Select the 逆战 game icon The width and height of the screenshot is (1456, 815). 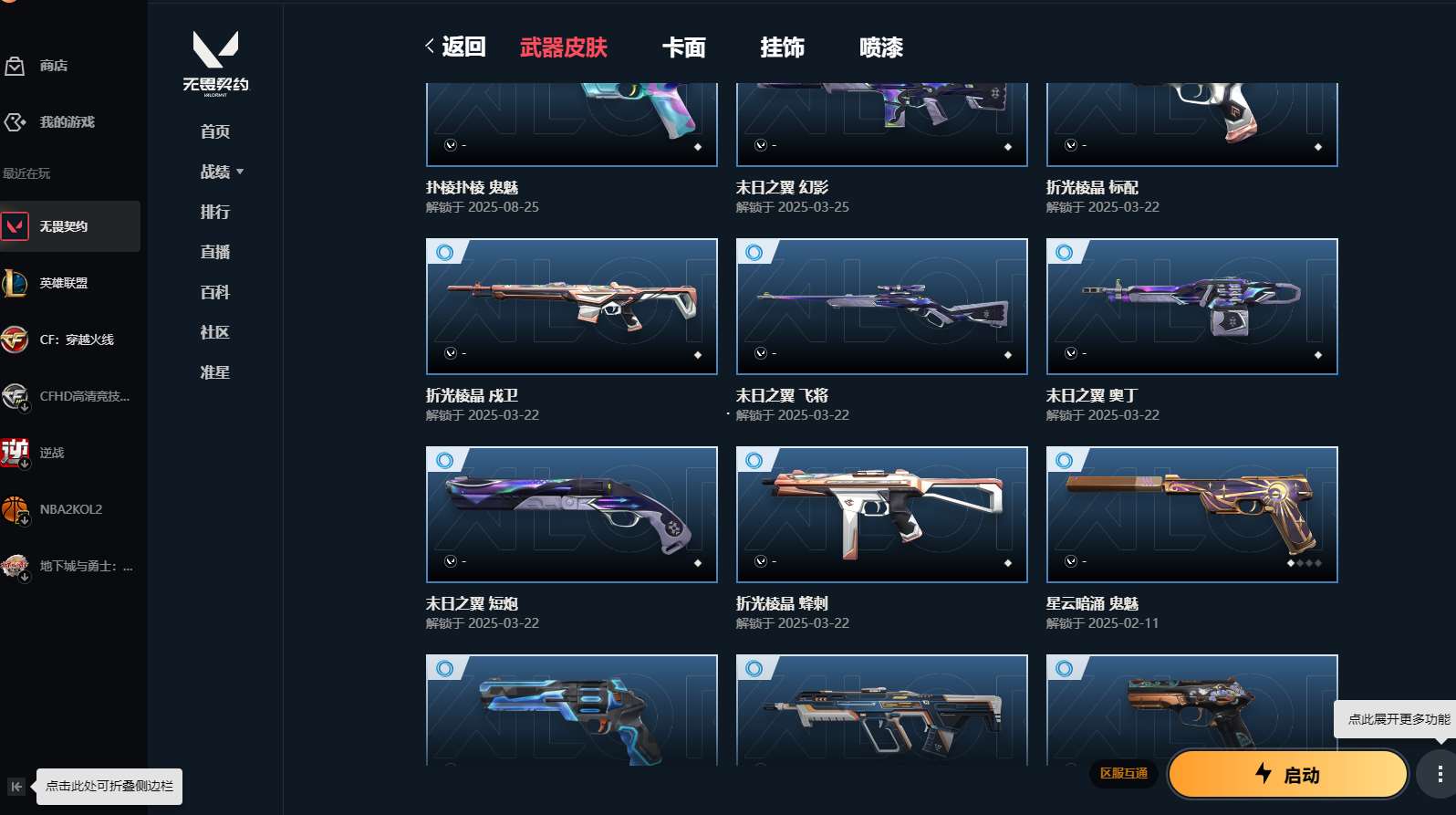point(15,453)
